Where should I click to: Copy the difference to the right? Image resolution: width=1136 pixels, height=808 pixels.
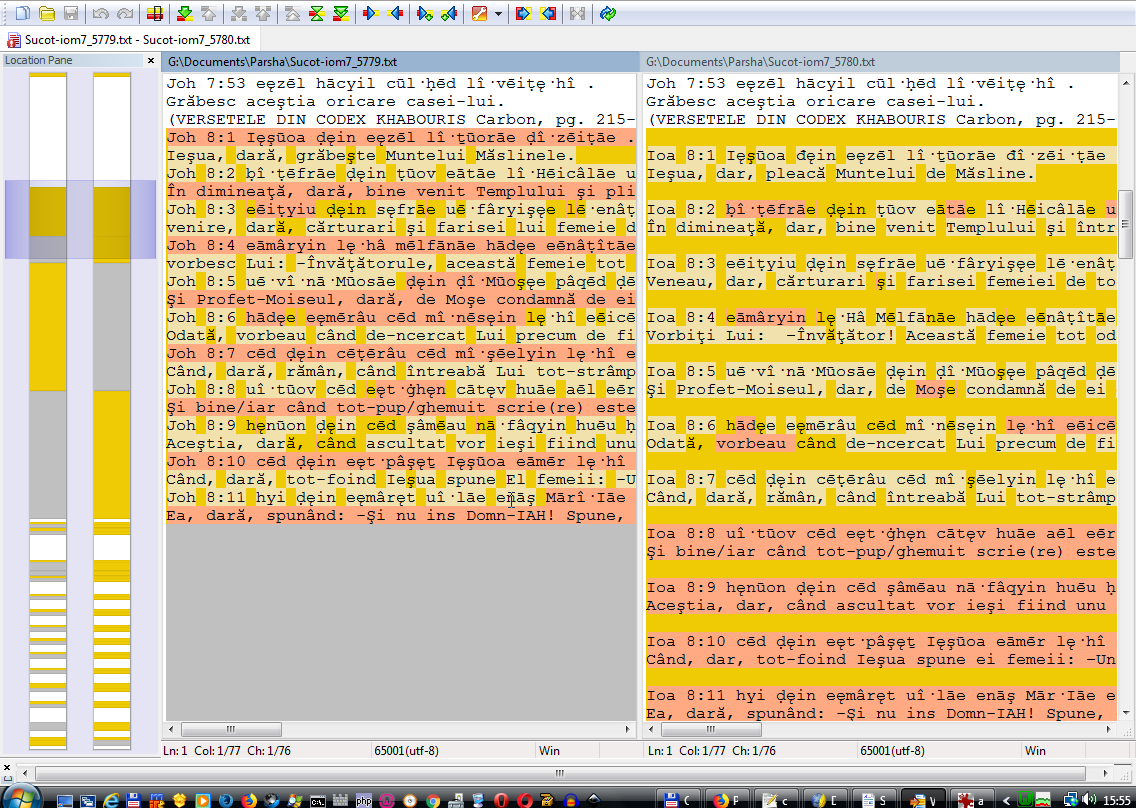pyautogui.click(x=370, y=14)
